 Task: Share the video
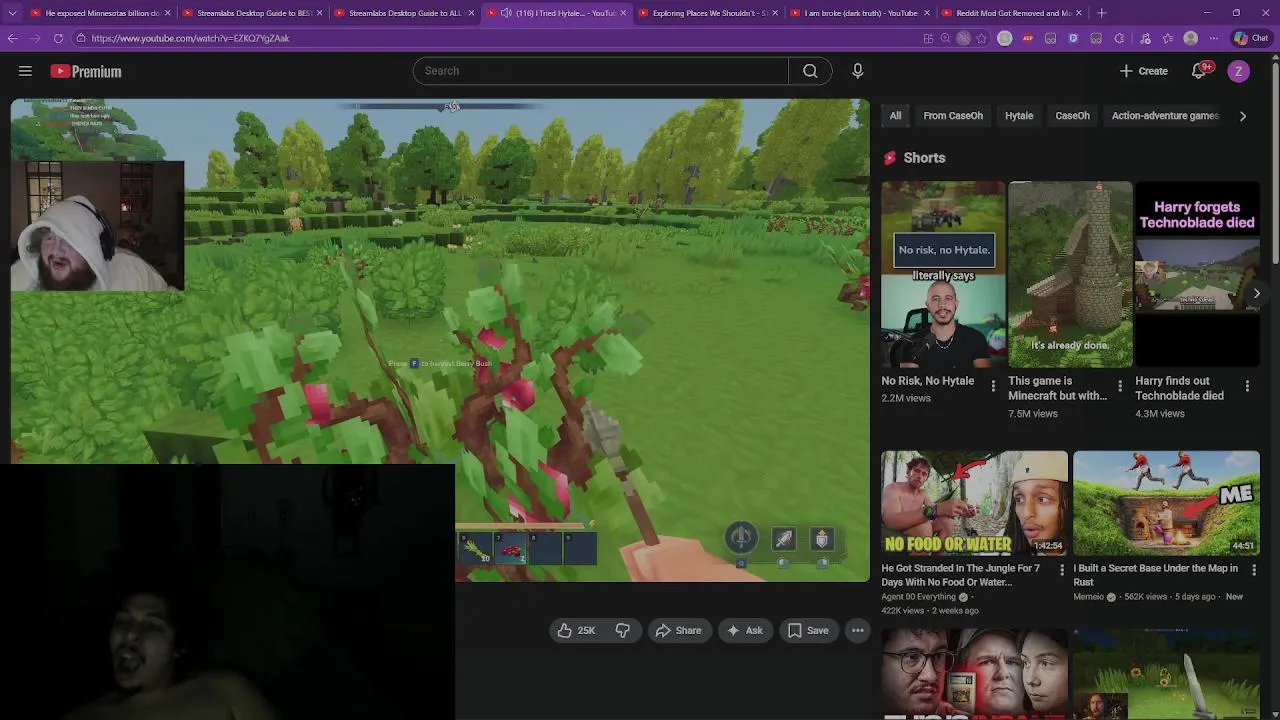678,630
